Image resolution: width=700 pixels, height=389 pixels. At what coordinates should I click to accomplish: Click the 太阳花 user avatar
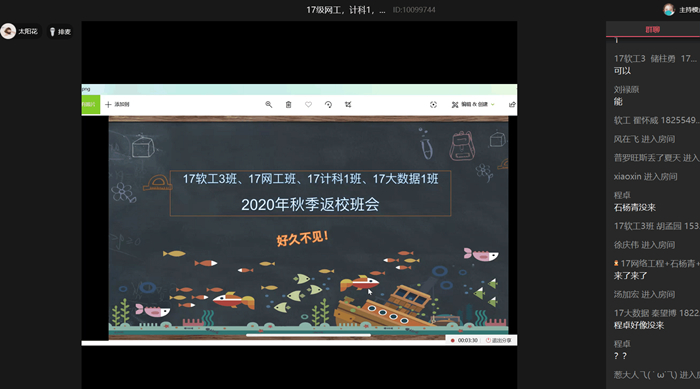[x=8, y=31]
